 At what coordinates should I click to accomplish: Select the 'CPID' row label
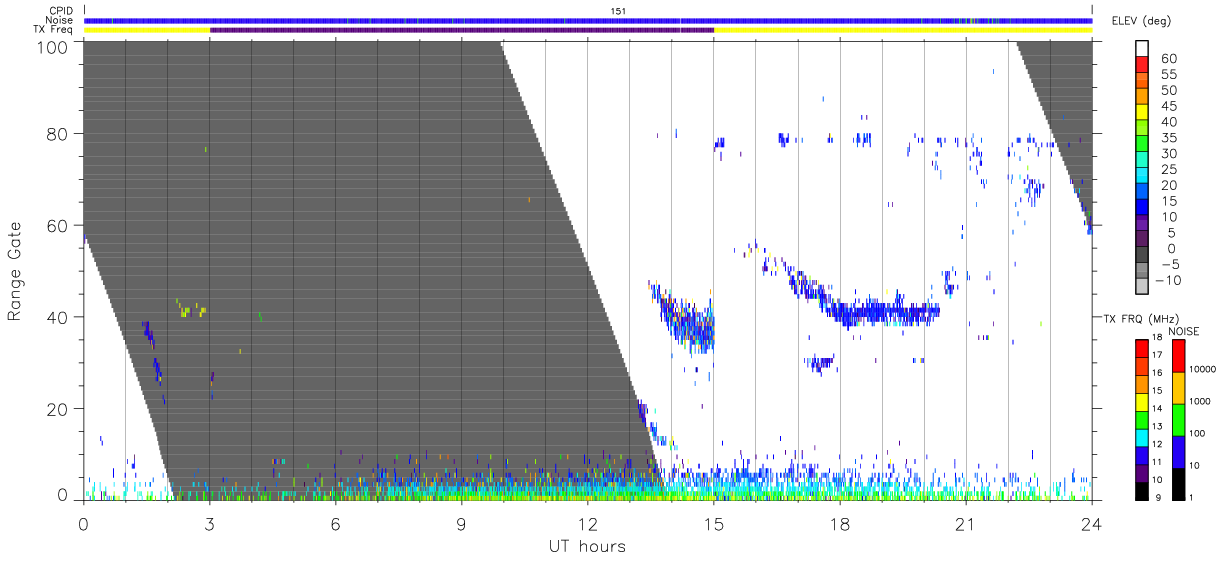62,11
